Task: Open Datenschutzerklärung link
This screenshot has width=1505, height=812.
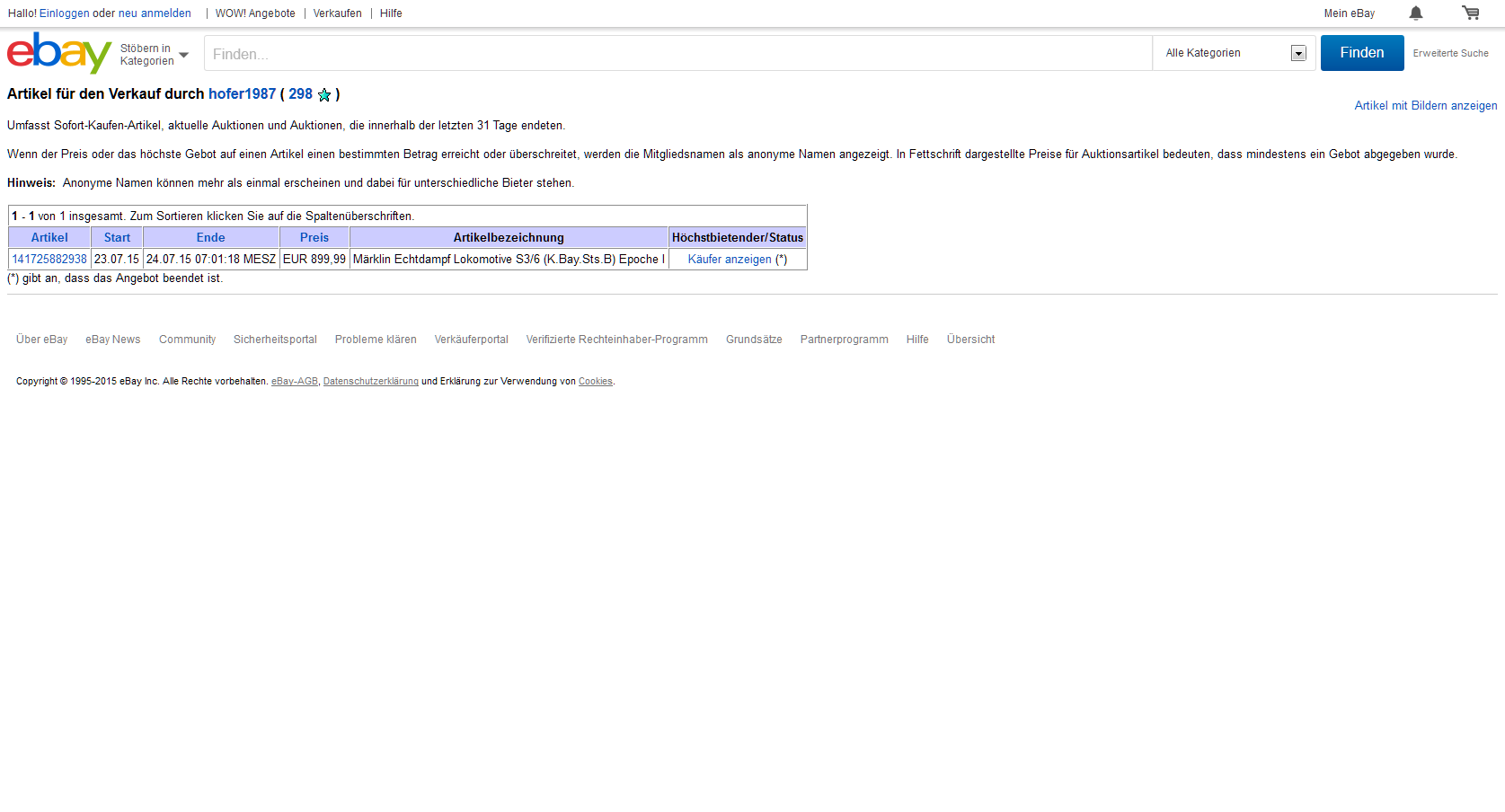Action: [x=371, y=382]
